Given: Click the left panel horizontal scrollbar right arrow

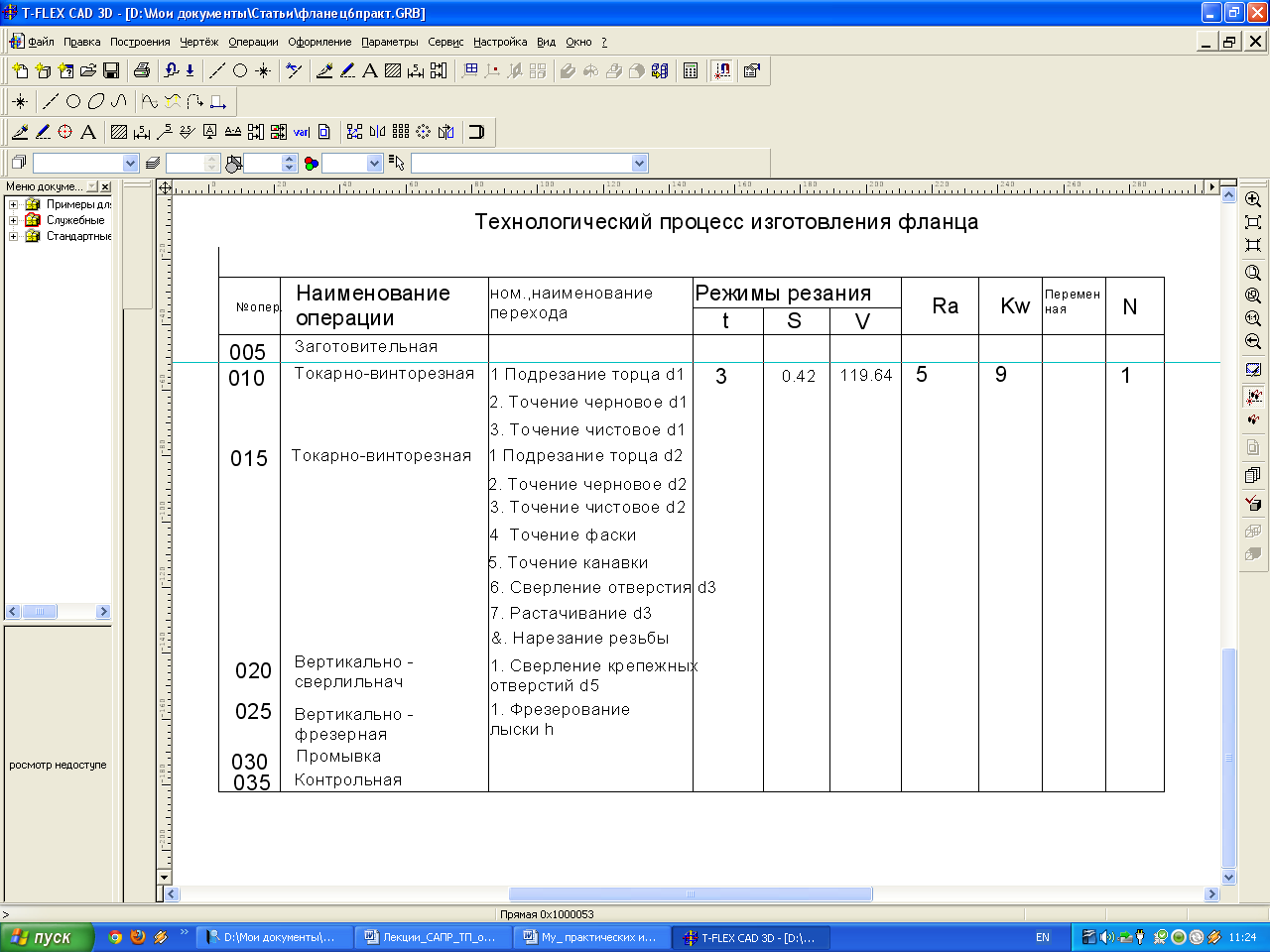Looking at the screenshot, I should pyautogui.click(x=103, y=612).
